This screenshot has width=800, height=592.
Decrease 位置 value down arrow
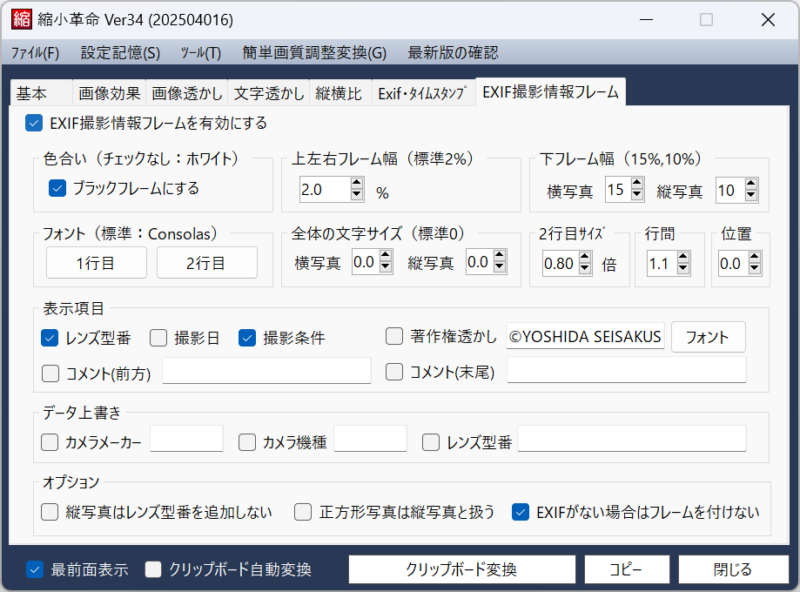tap(755, 269)
